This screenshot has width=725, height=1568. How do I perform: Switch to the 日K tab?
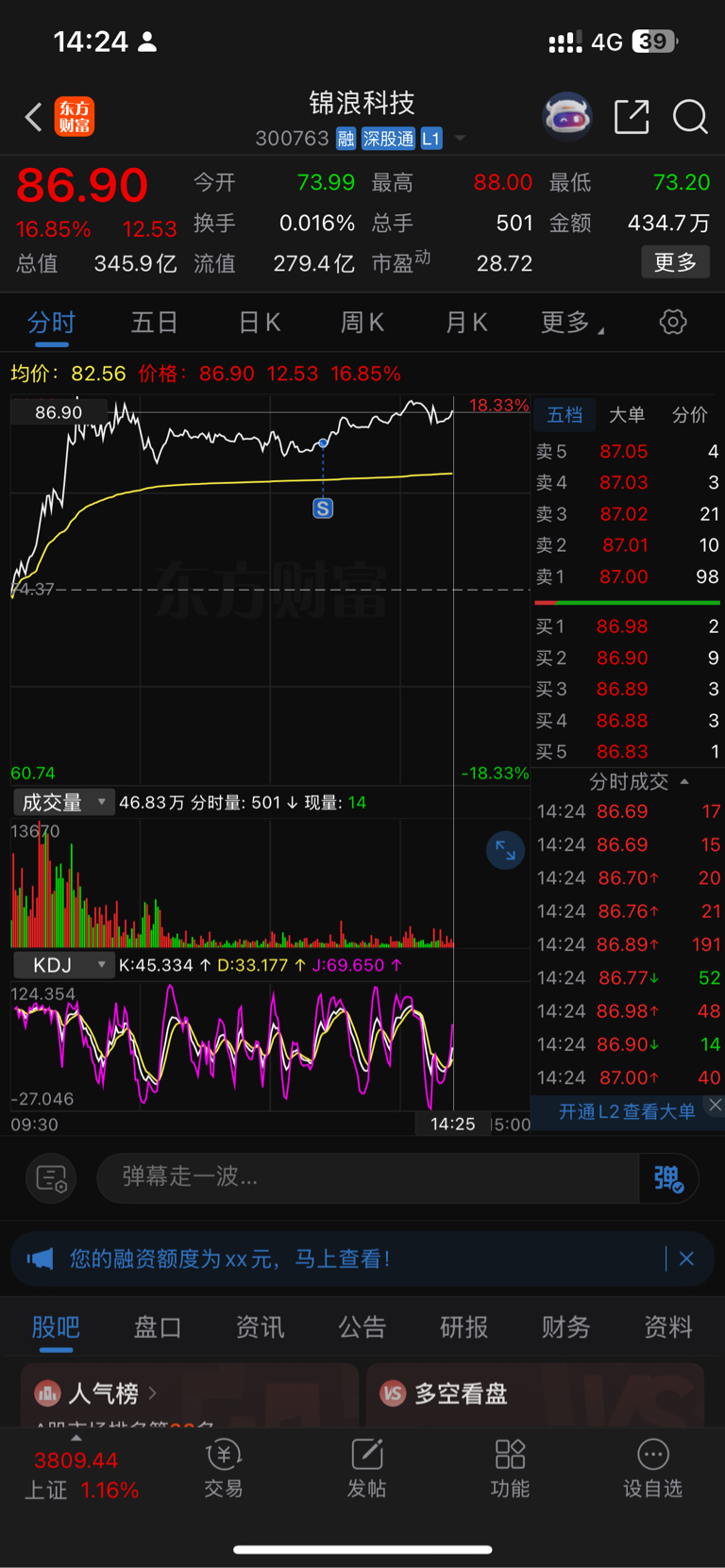click(260, 323)
